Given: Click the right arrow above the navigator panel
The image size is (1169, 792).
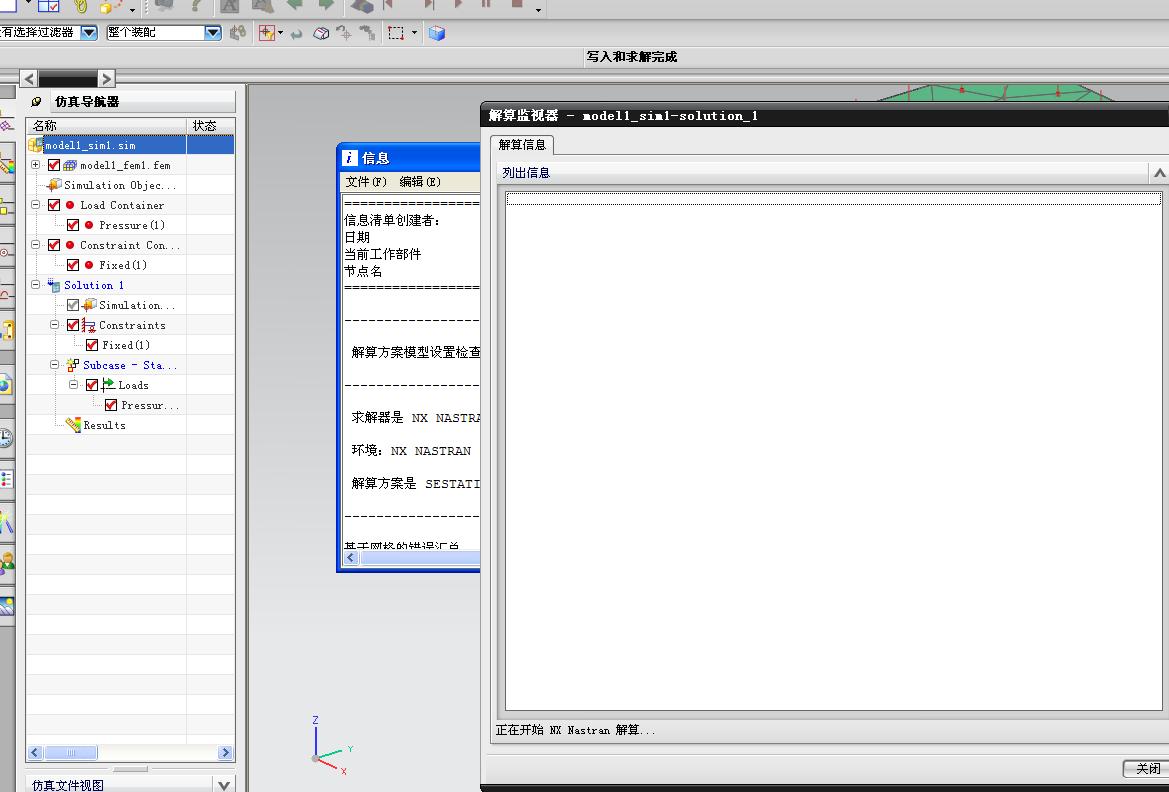Looking at the screenshot, I should click(106, 78).
